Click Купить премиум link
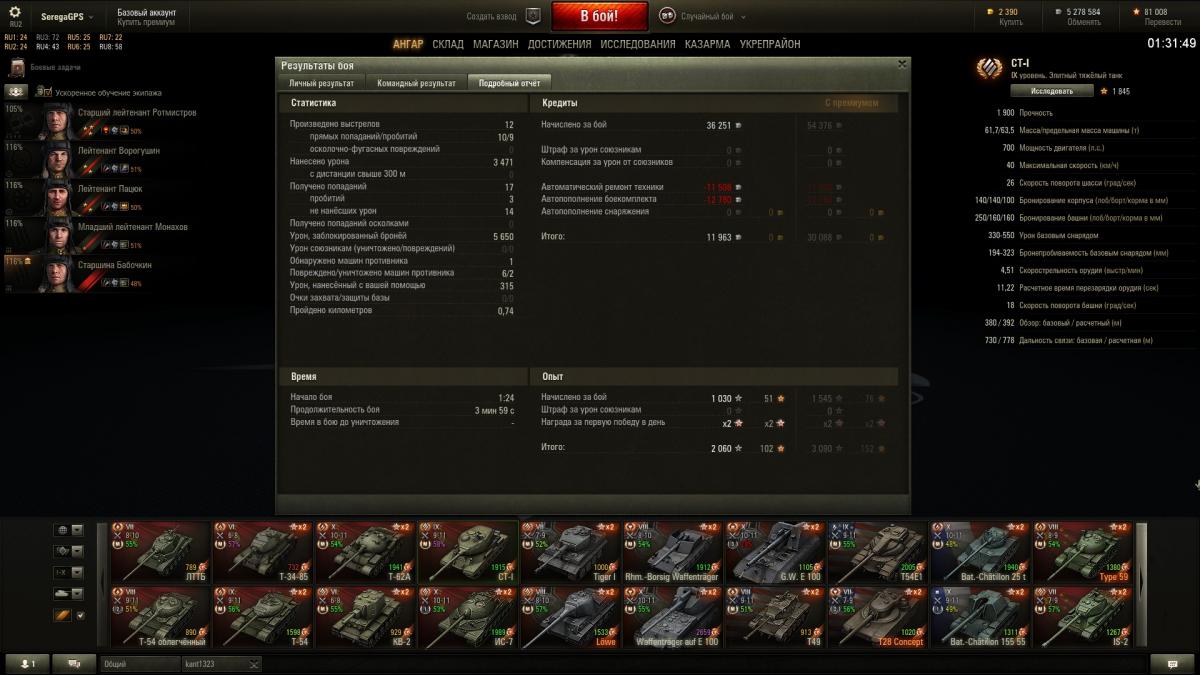The image size is (1200, 675). point(146,23)
